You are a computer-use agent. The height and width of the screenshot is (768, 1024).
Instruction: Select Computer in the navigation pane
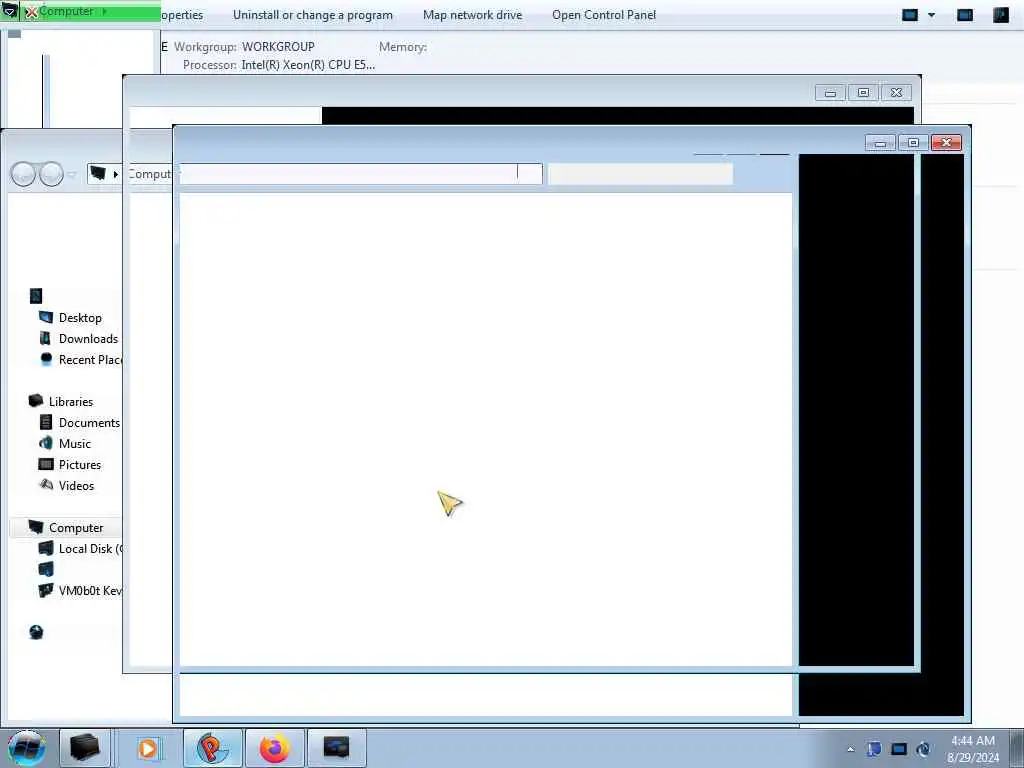pyautogui.click(x=76, y=528)
